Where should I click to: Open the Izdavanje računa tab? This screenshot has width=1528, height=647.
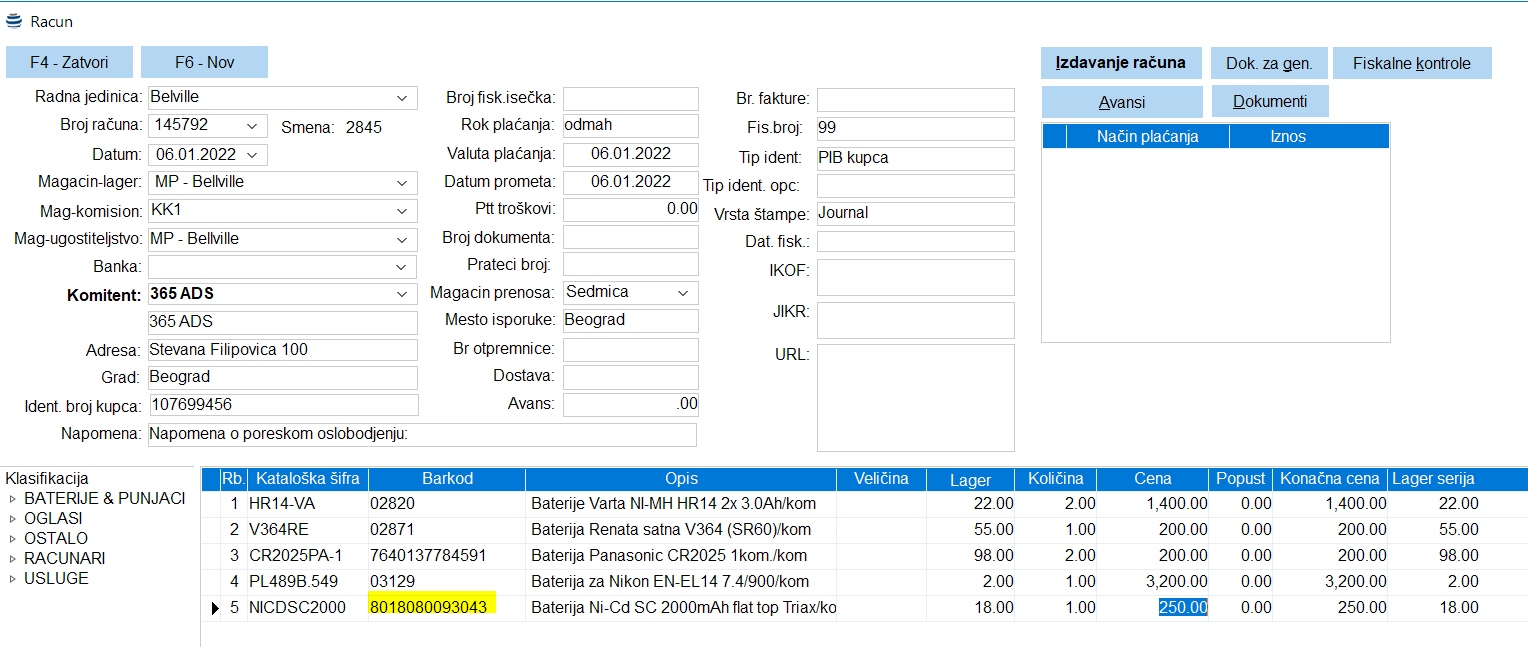click(1120, 62)
